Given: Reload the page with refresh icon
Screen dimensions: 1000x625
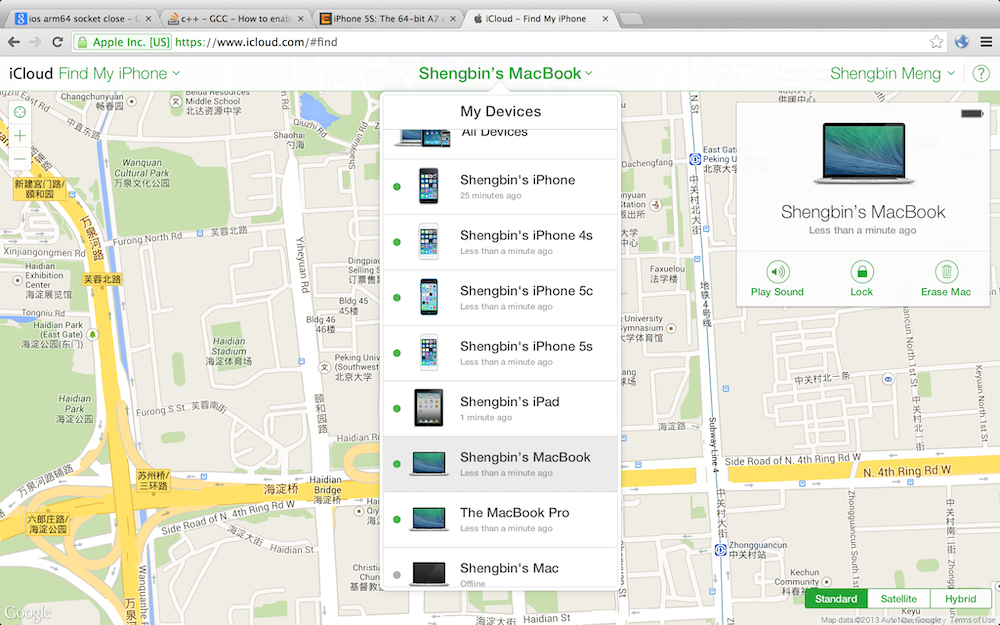Looking at the screenshot, I should (57, 42).
